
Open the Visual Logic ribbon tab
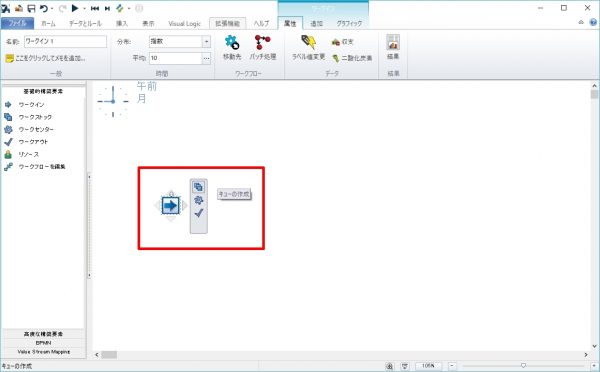(184, 24)
